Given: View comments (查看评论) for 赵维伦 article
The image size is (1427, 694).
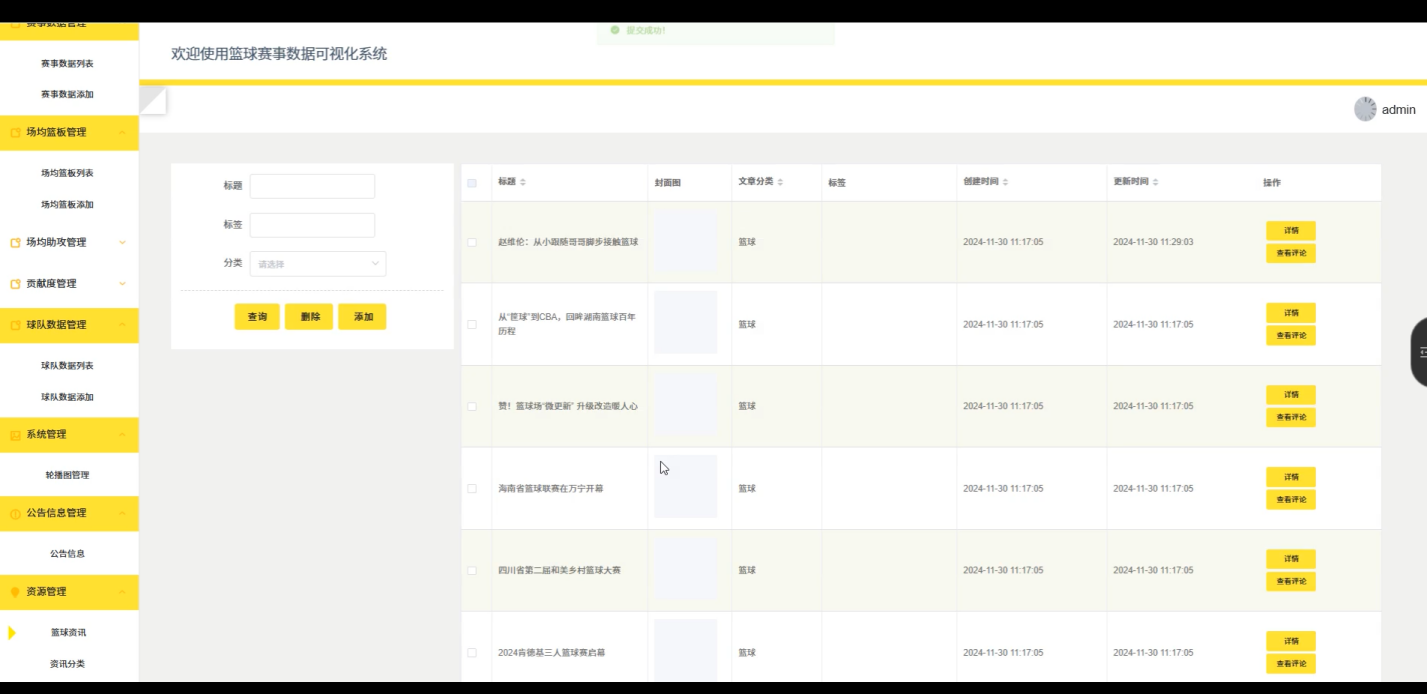Looking at the screenshot, I should pos(1291,253).
